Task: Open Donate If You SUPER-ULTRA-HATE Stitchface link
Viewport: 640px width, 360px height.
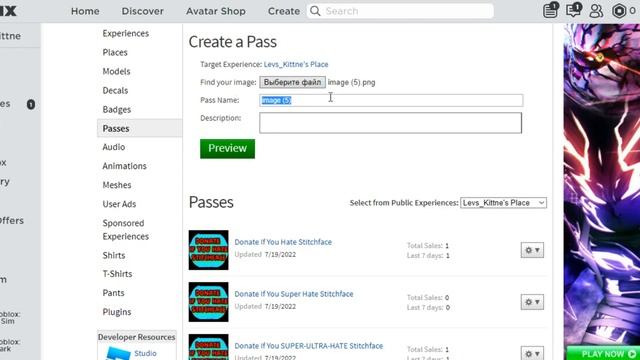Action: (x=309, y=346)
